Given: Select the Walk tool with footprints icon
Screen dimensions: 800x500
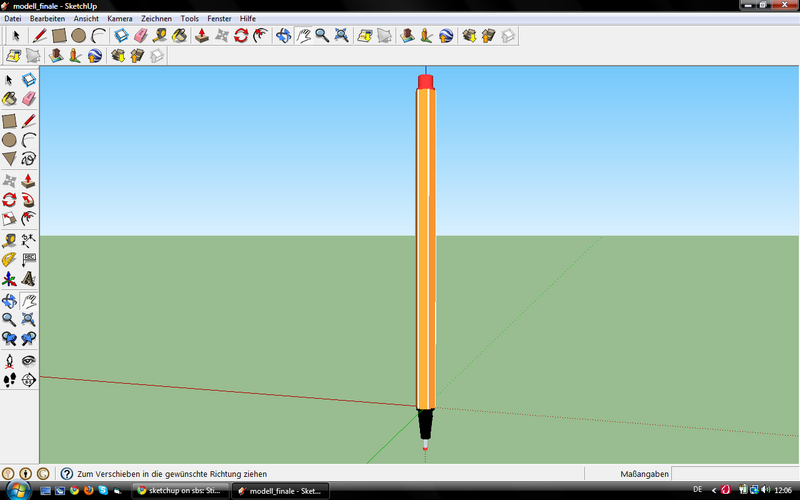Looking at the screenshot, I should pos(10,379).
